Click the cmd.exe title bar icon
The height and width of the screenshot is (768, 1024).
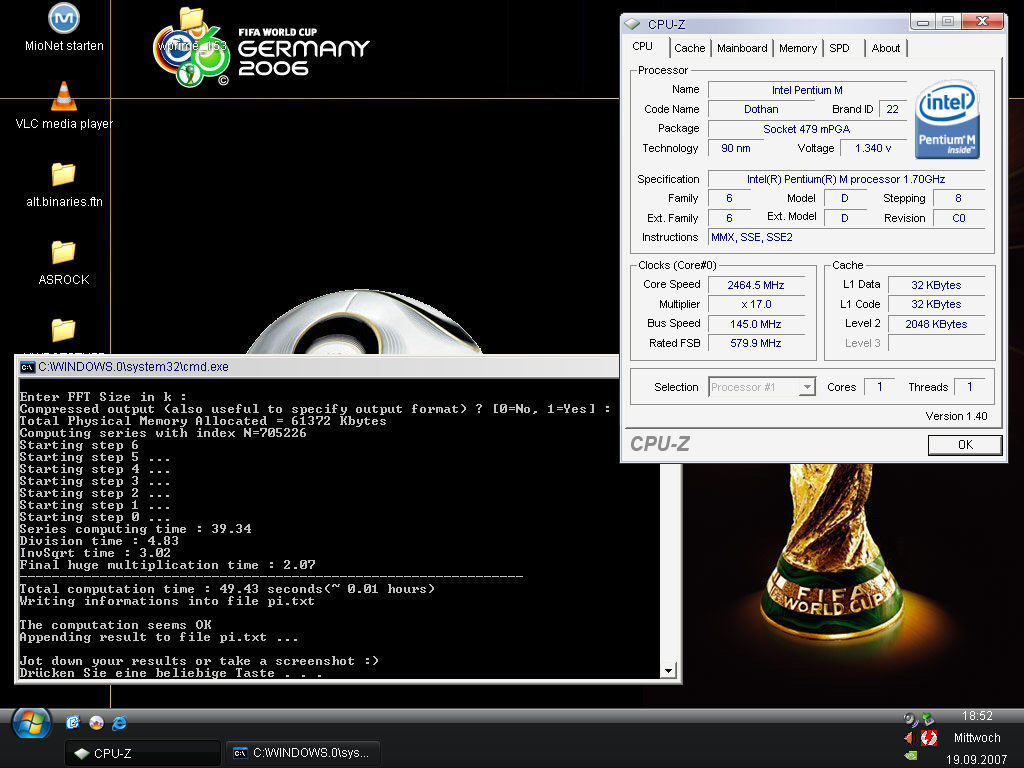click(27, 367)
